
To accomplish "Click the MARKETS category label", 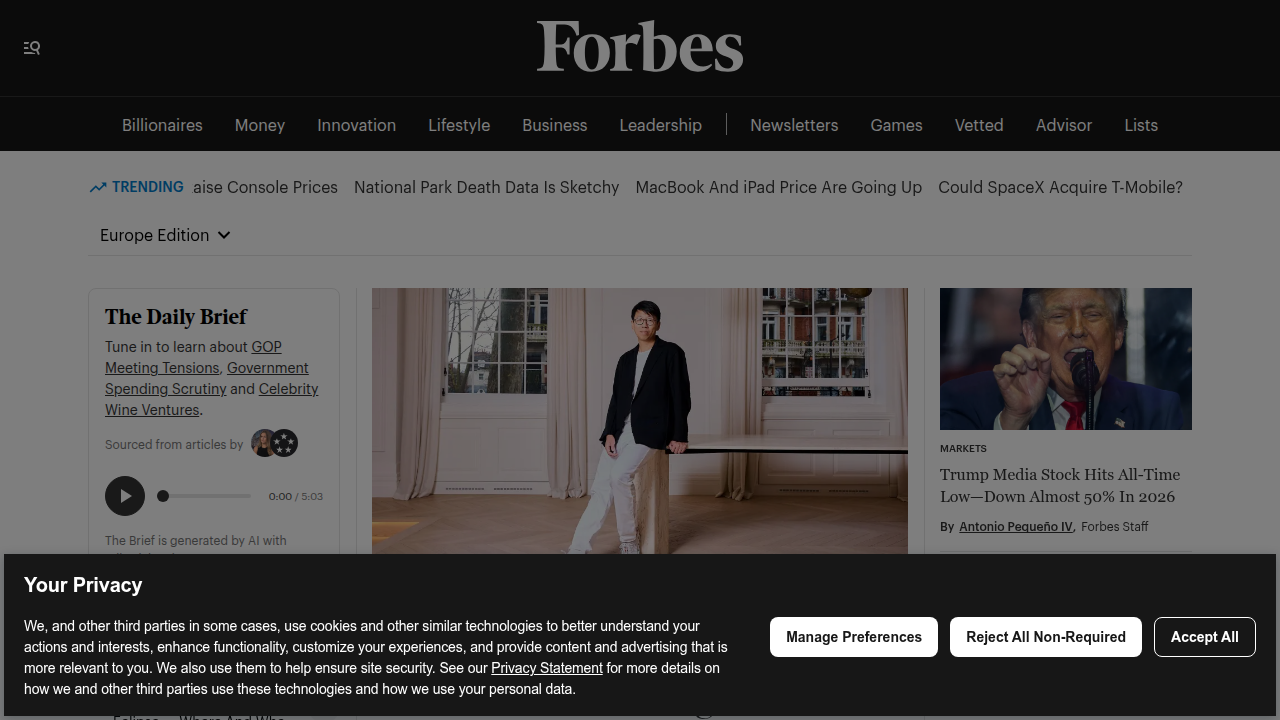I will coord(963,449).
